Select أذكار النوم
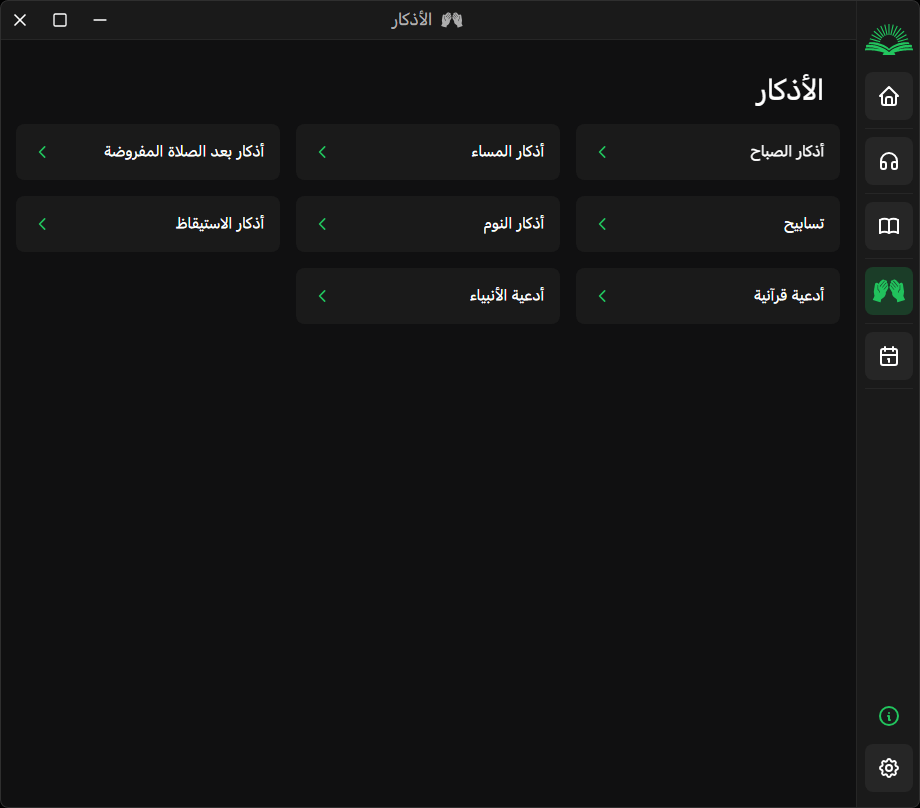Image resolution: width=920 pixels, height=808 pixels. click(427, 223)
